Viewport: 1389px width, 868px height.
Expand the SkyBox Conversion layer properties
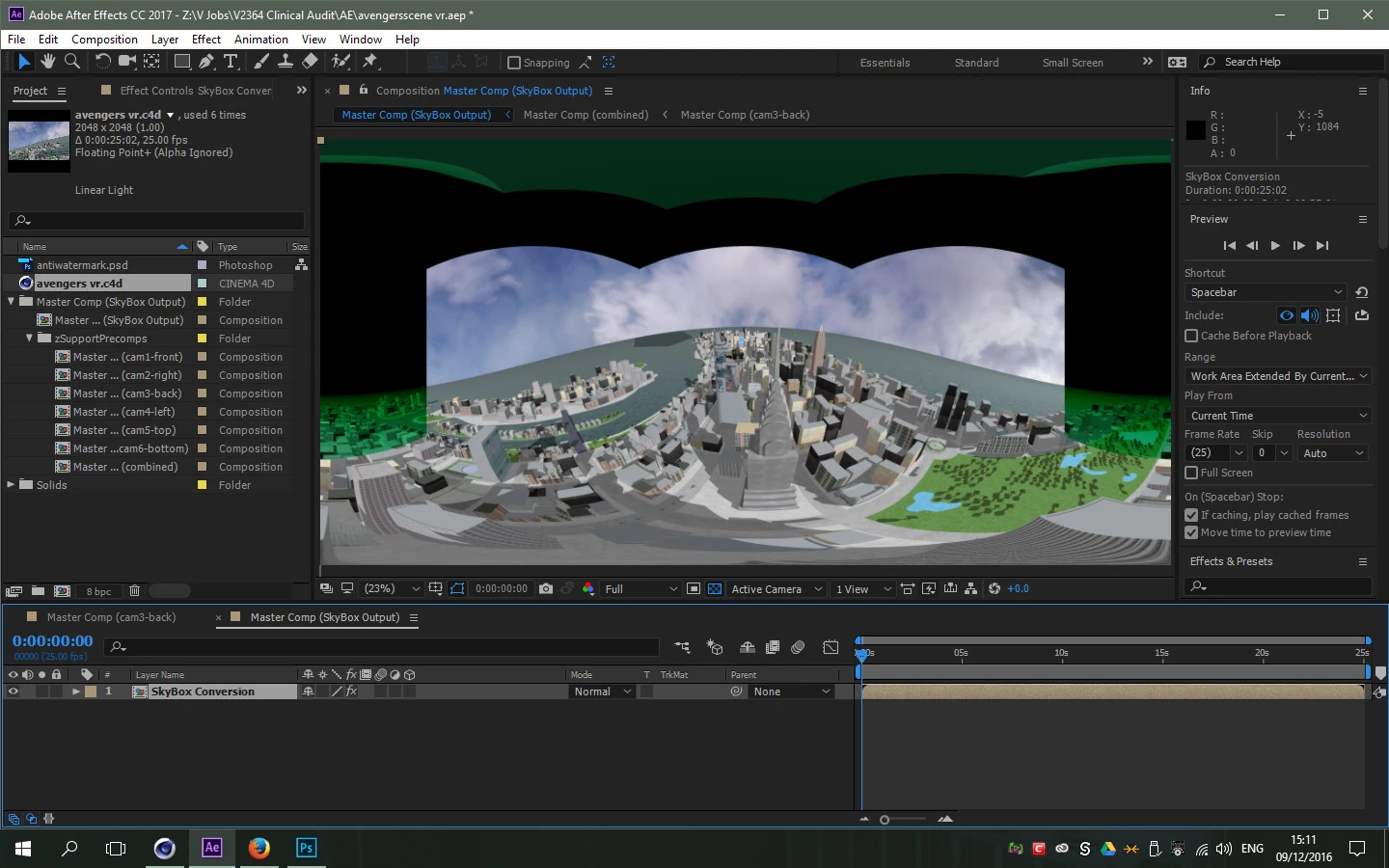click(x=76, y=692)
